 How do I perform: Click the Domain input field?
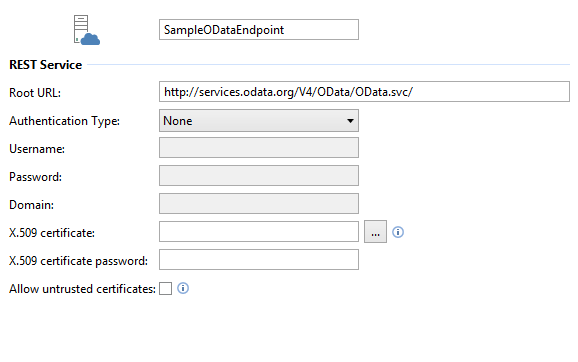(x=259, y=203)
